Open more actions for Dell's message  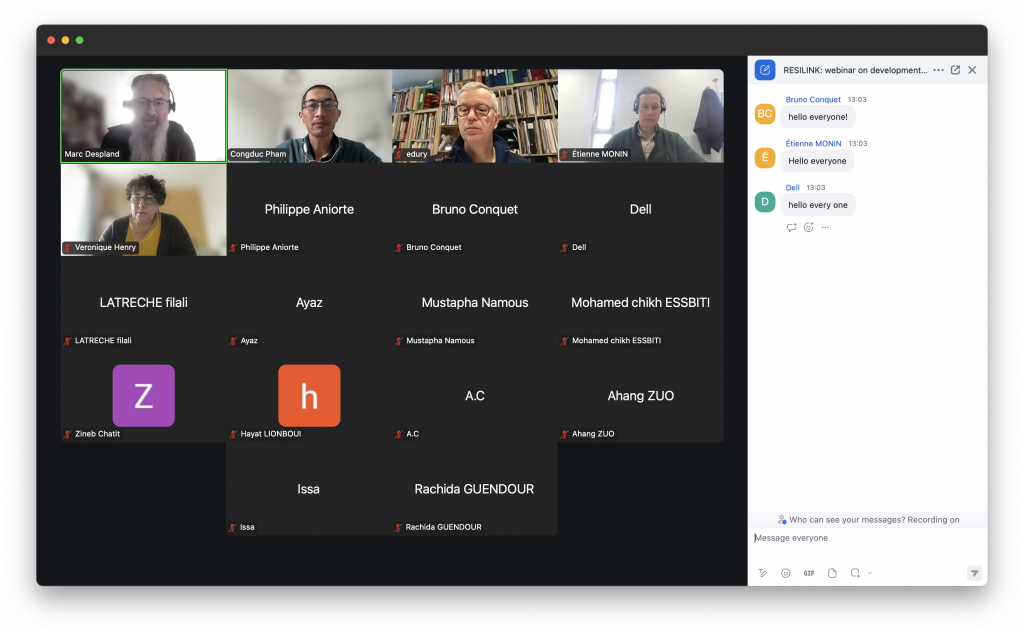(825, 227)
